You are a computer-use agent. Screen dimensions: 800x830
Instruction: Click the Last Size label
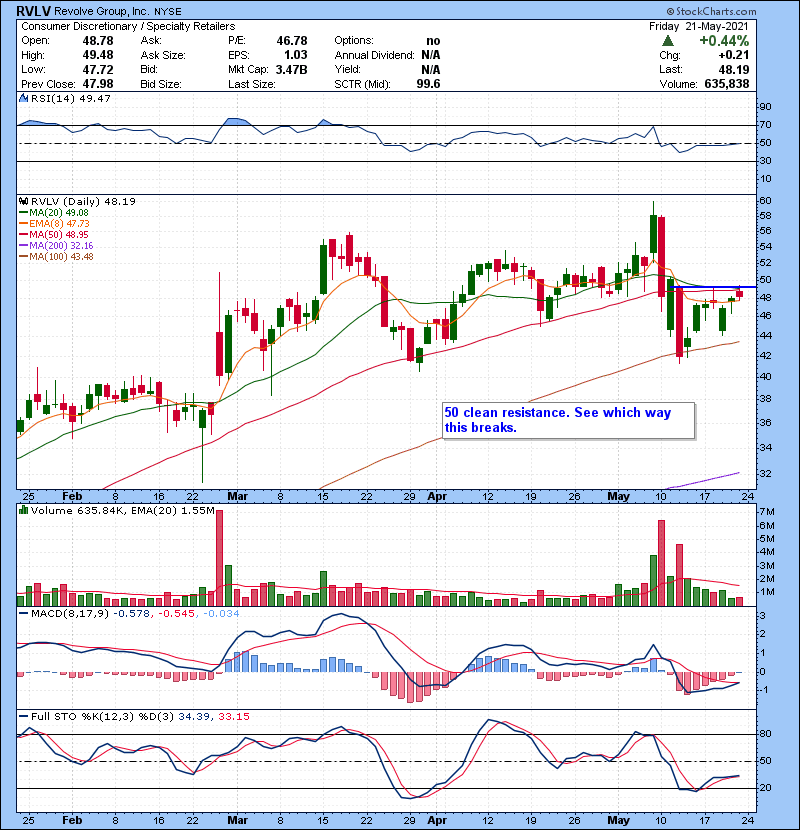pyautogui.click(x=252, y=84)
